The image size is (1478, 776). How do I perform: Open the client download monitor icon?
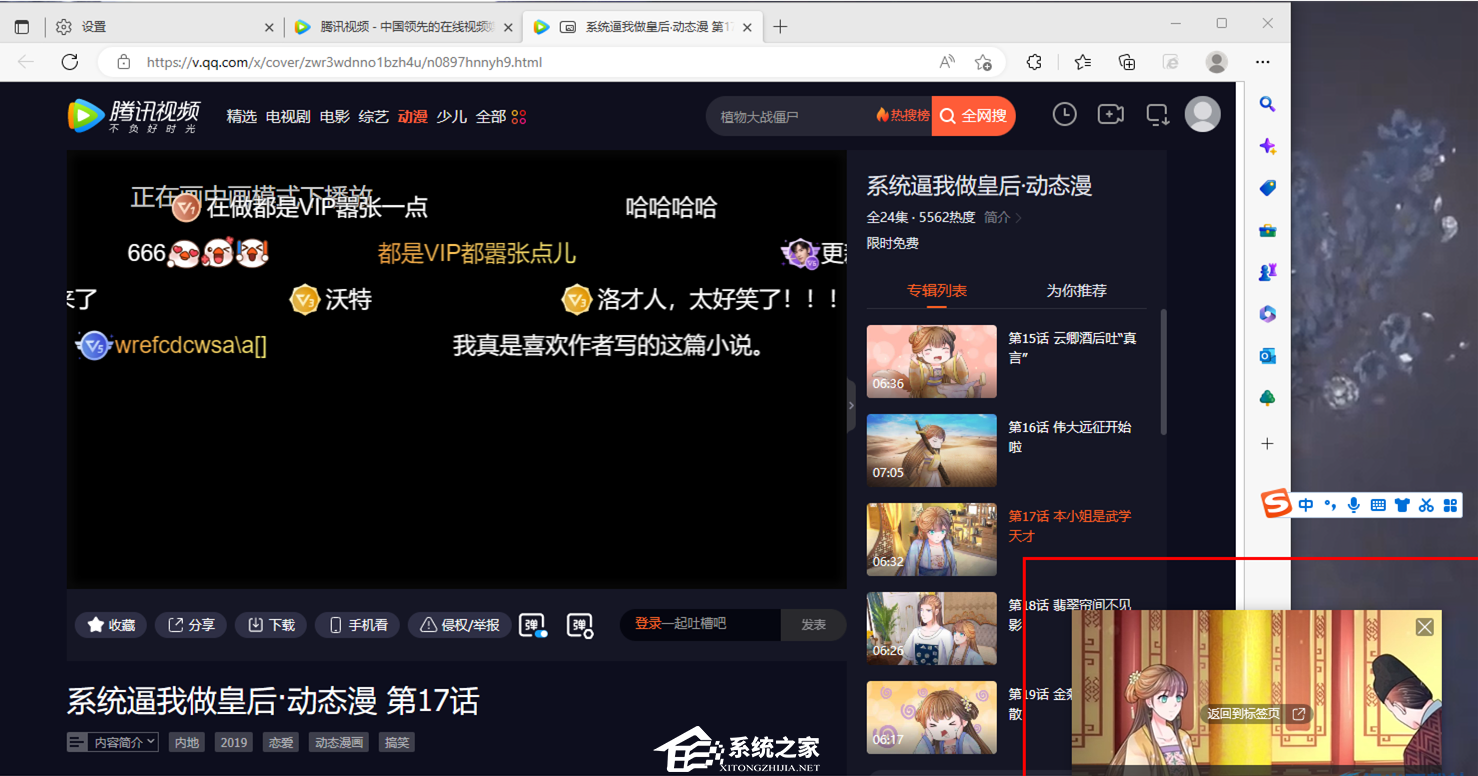(x=1158, y=115)
